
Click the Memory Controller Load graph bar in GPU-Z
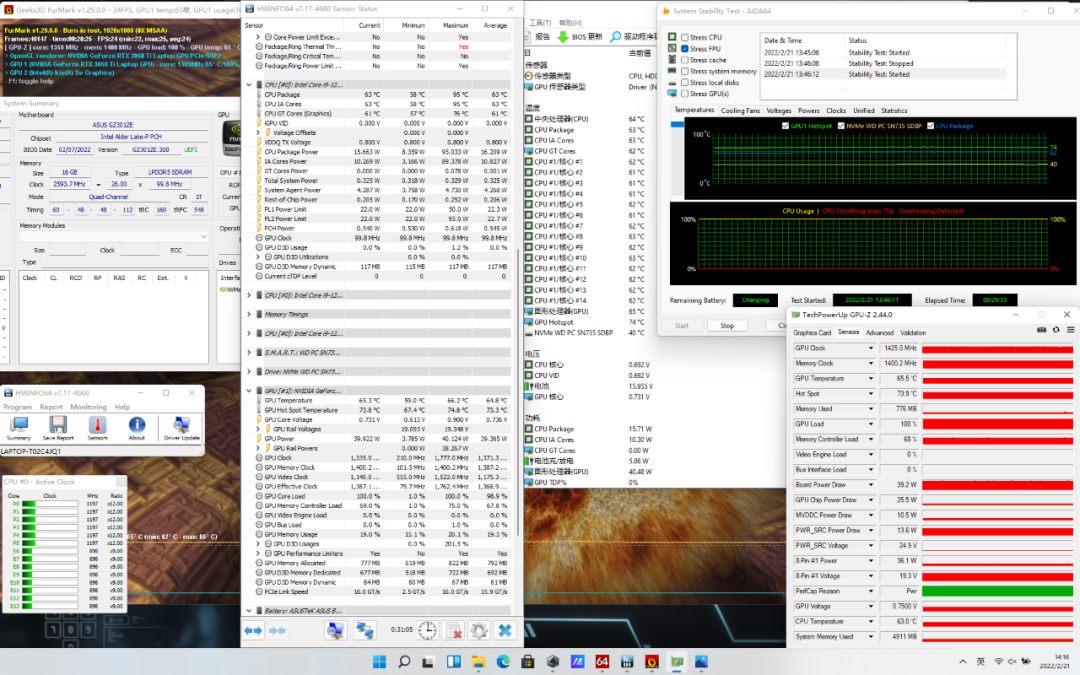click(998, 439)
